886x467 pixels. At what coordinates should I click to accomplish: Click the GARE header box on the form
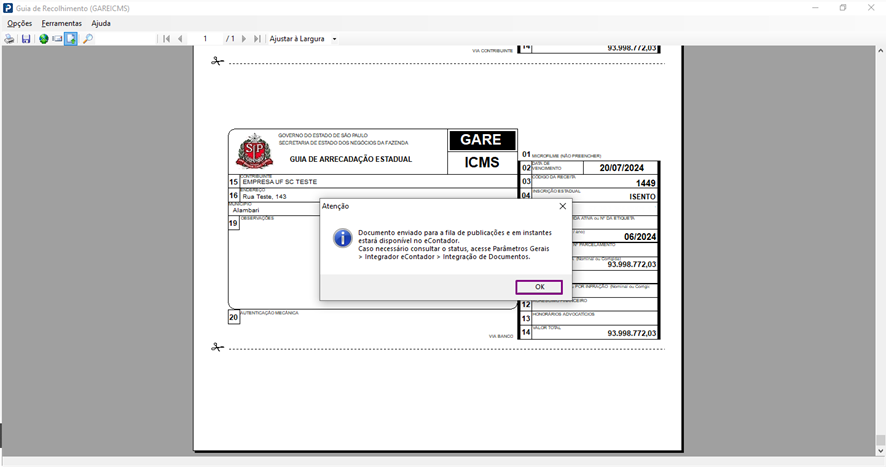[482, 140]
